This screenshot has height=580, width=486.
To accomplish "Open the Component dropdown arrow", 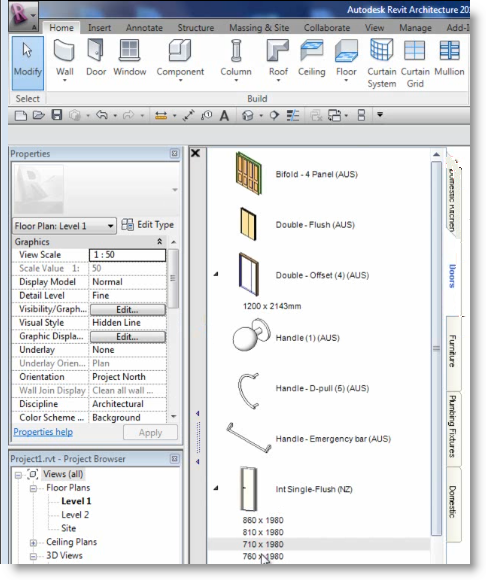I will [x=180, y=80].
